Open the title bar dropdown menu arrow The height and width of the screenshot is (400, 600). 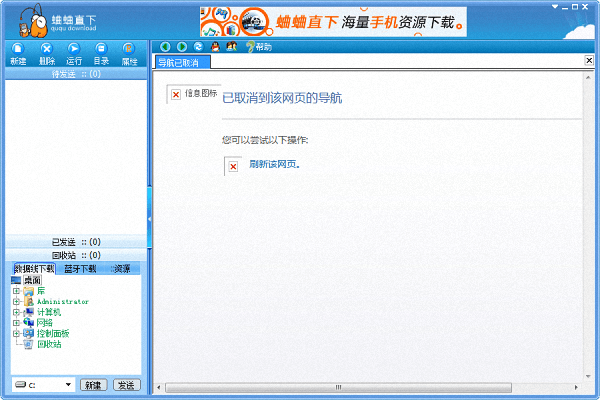pyautogui.click(x=555, y=7)
